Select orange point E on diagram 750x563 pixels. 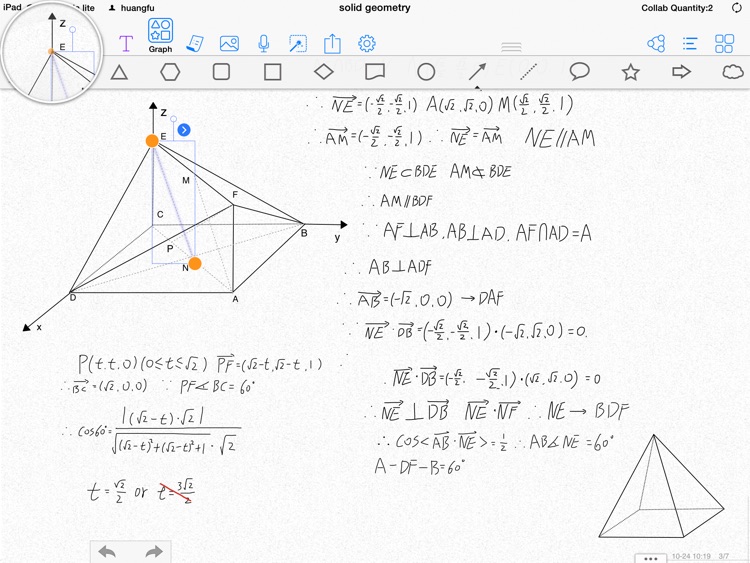click(152, 141)
